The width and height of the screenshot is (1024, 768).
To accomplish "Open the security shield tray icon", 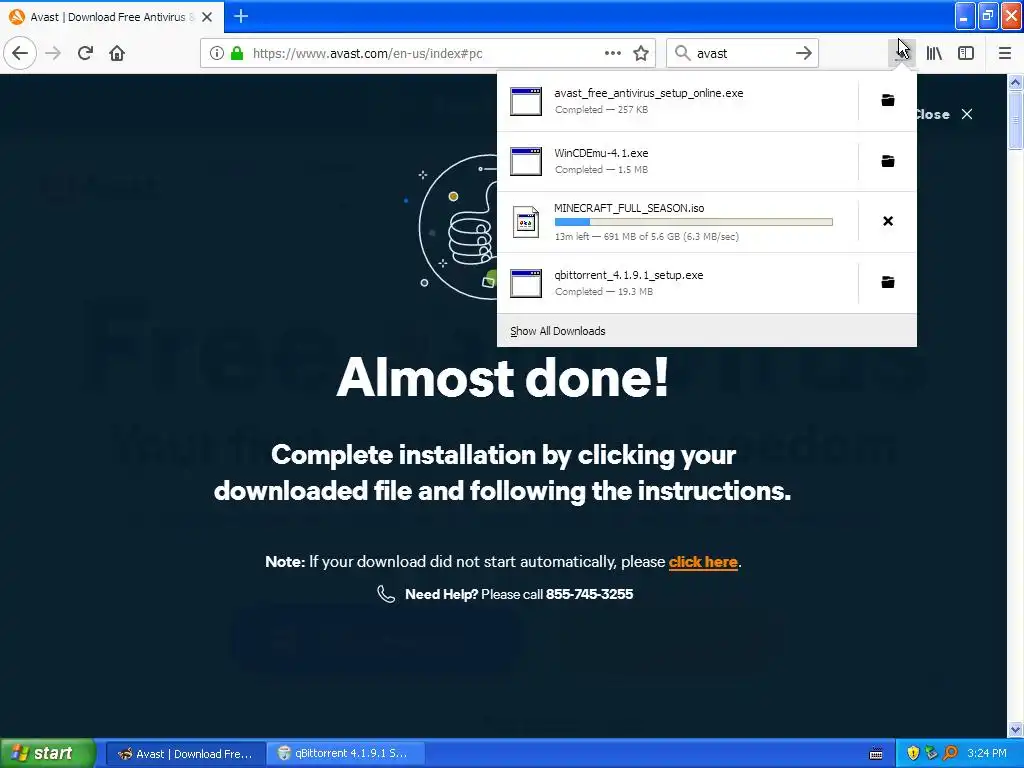I will point(913,754).
